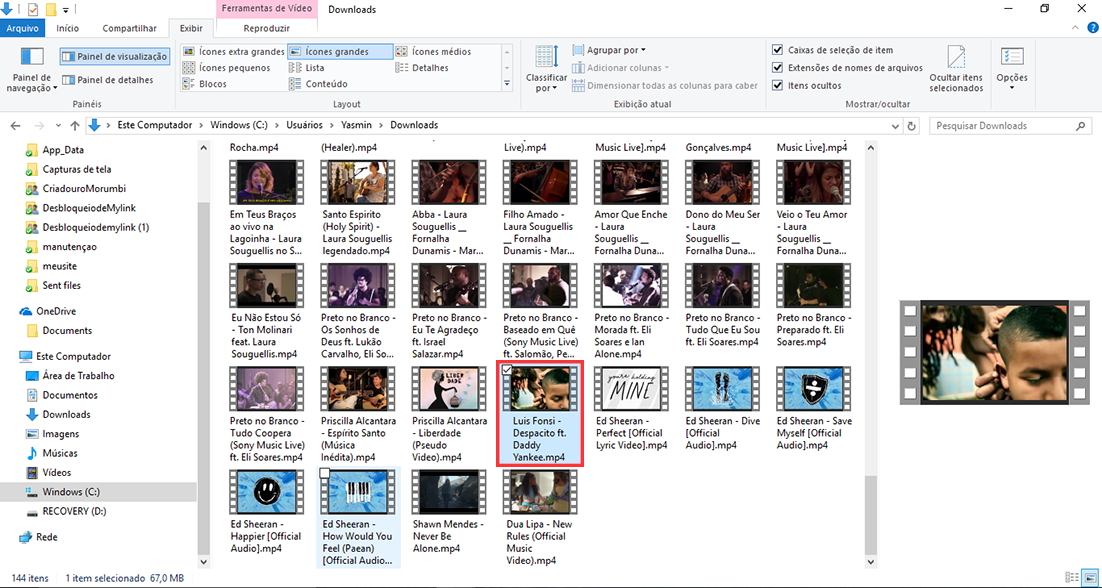Select Ícones médios layout
Image resolution: width=1102 pixels, height=588 pixels.
pyautogui.click(x=434, y=52)
